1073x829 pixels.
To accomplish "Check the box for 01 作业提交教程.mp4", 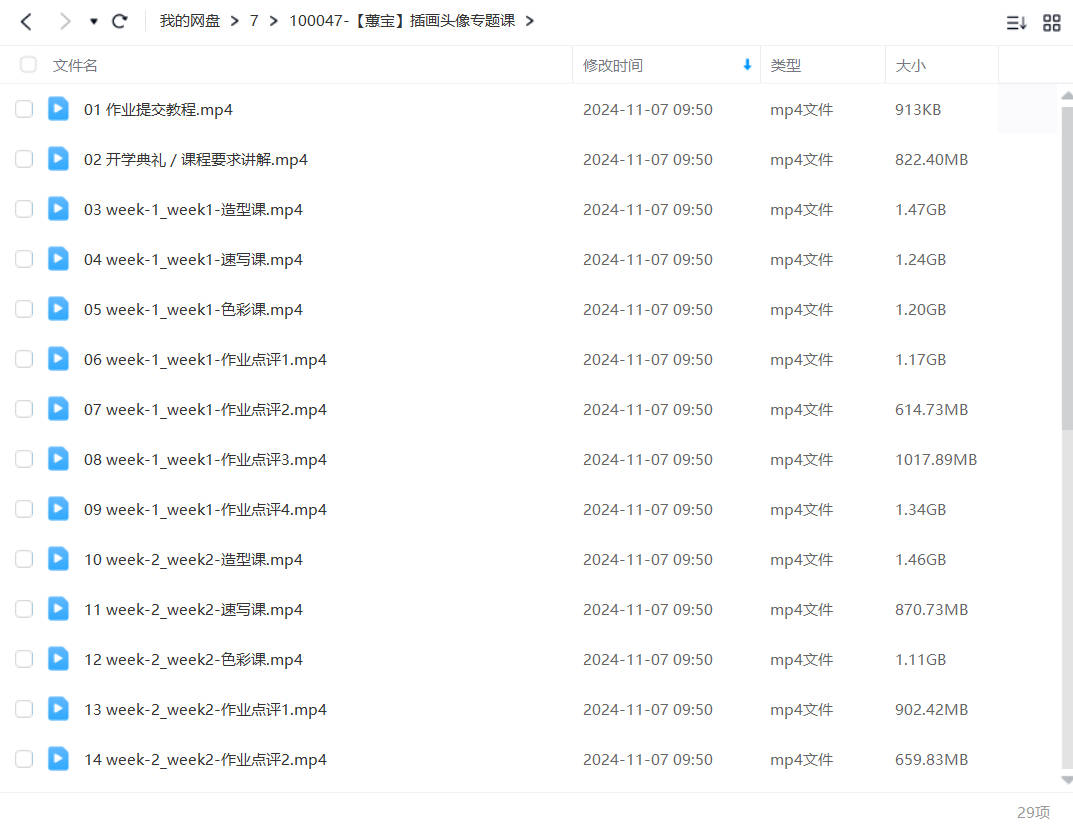I will (24, 109).
